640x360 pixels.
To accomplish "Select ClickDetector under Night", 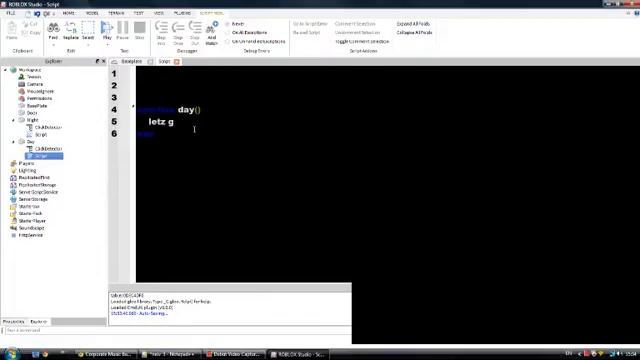I will [x=48, y=127].
